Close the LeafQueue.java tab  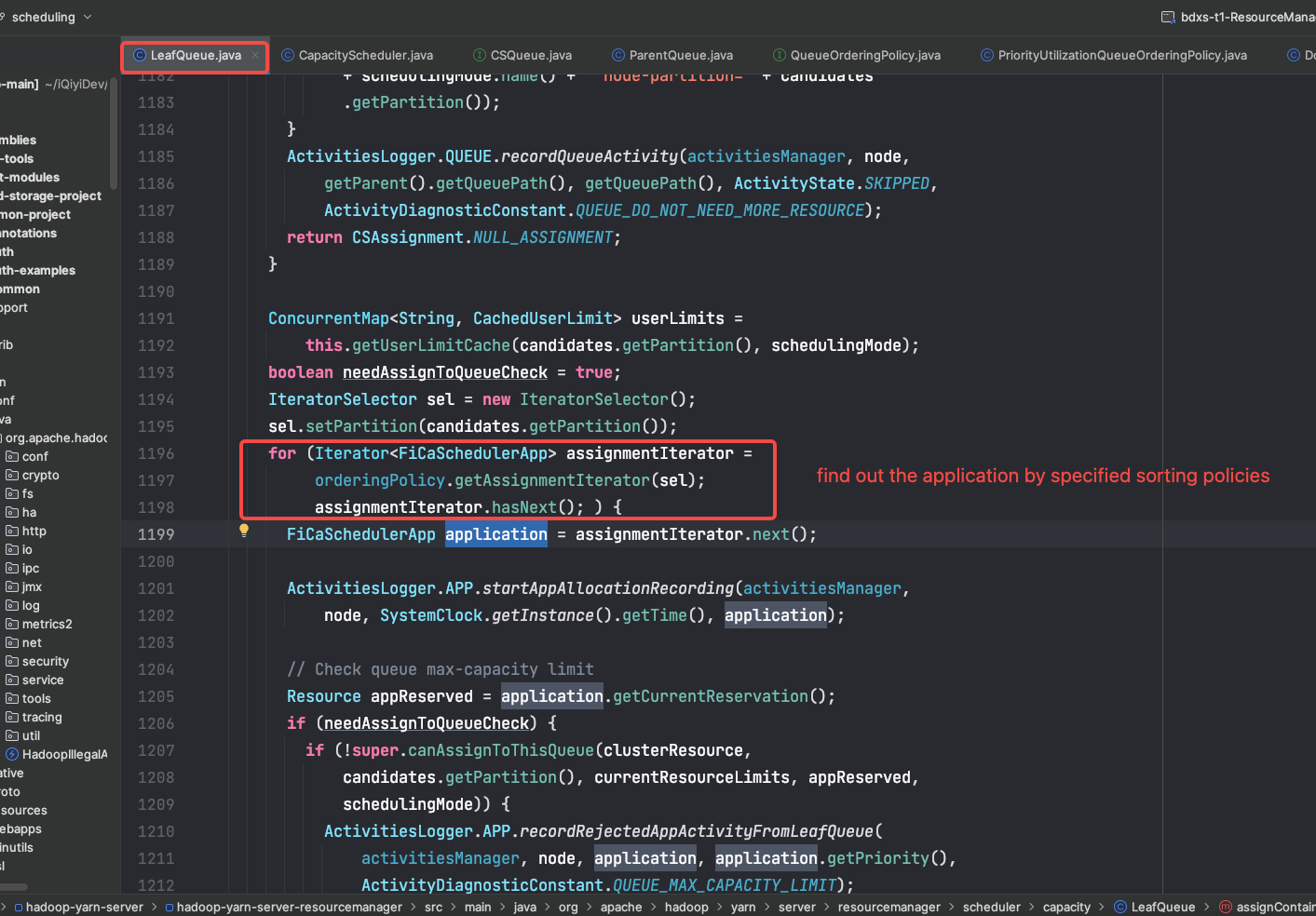255,56
